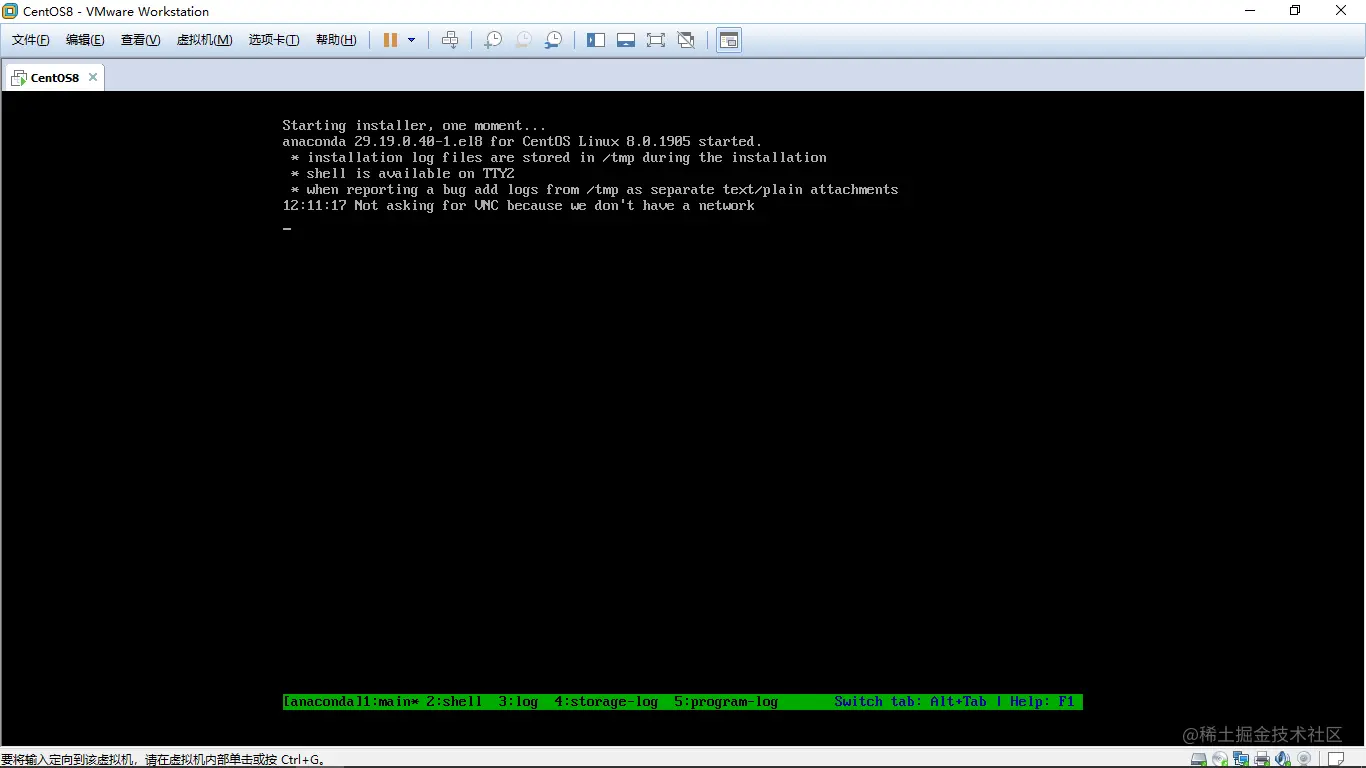Image resolution: width=1366 pixels, height=768 pixels.
Task: Click the network adapter icon in status bar
Action: pos(1241,759)
